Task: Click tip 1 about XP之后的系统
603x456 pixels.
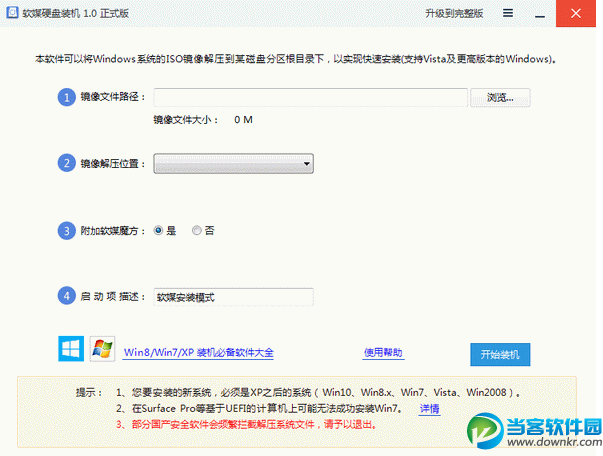Action: (319, 393)
